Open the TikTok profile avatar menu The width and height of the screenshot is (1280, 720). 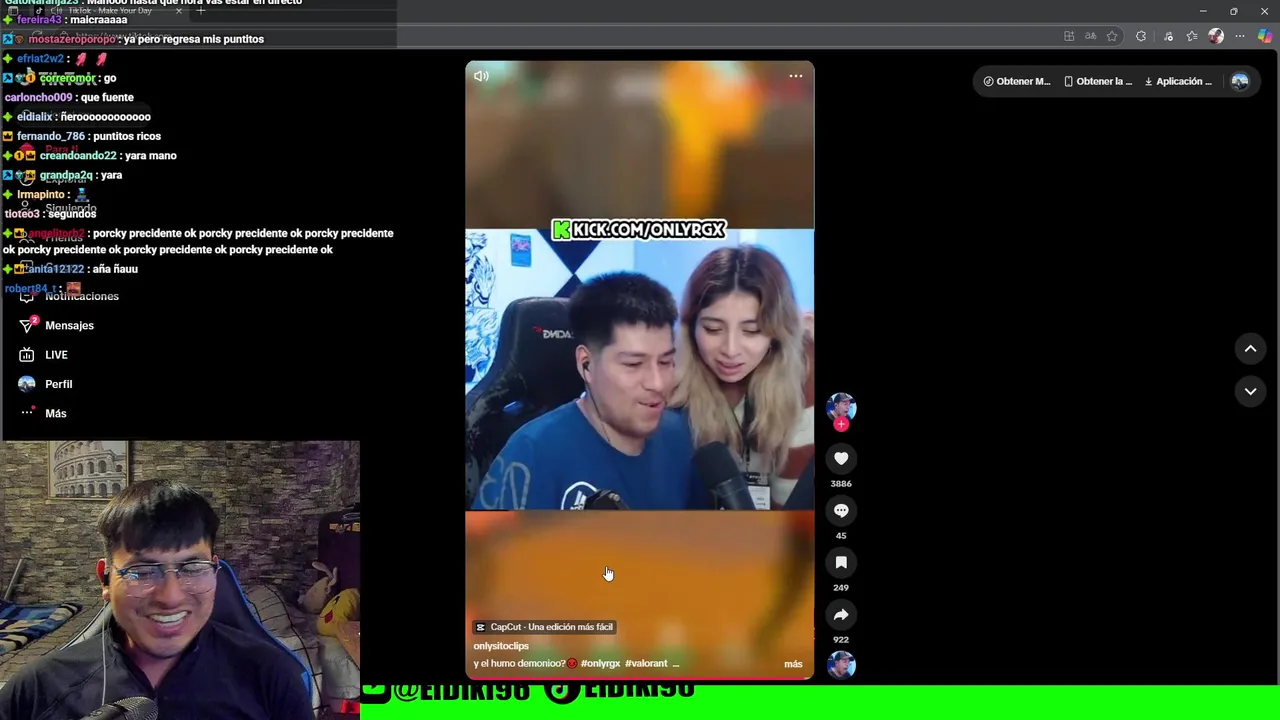(x=1240, y=82)
